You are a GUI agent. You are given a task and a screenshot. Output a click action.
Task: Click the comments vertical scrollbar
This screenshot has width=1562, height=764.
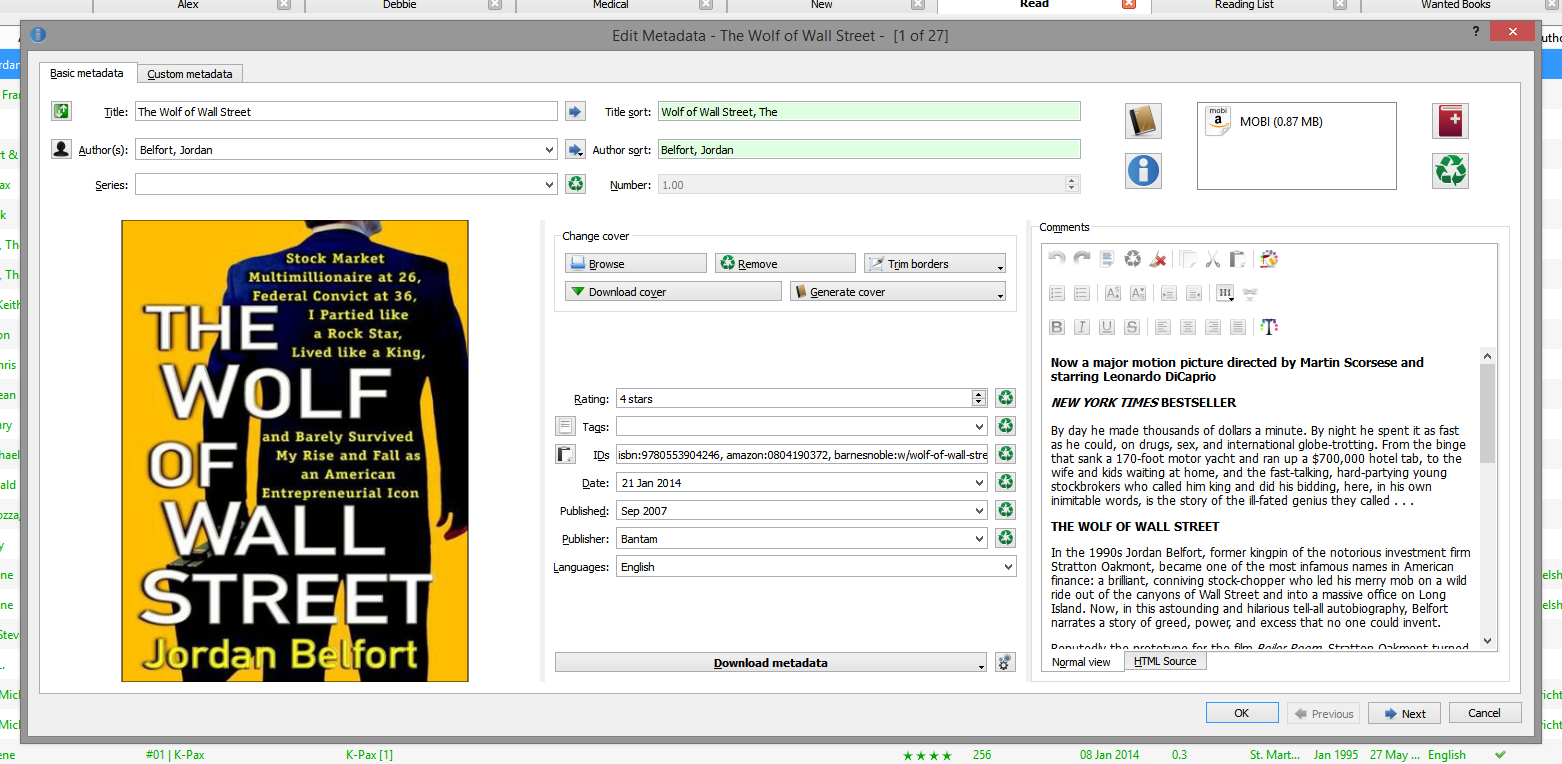[x=1487, y=498]
